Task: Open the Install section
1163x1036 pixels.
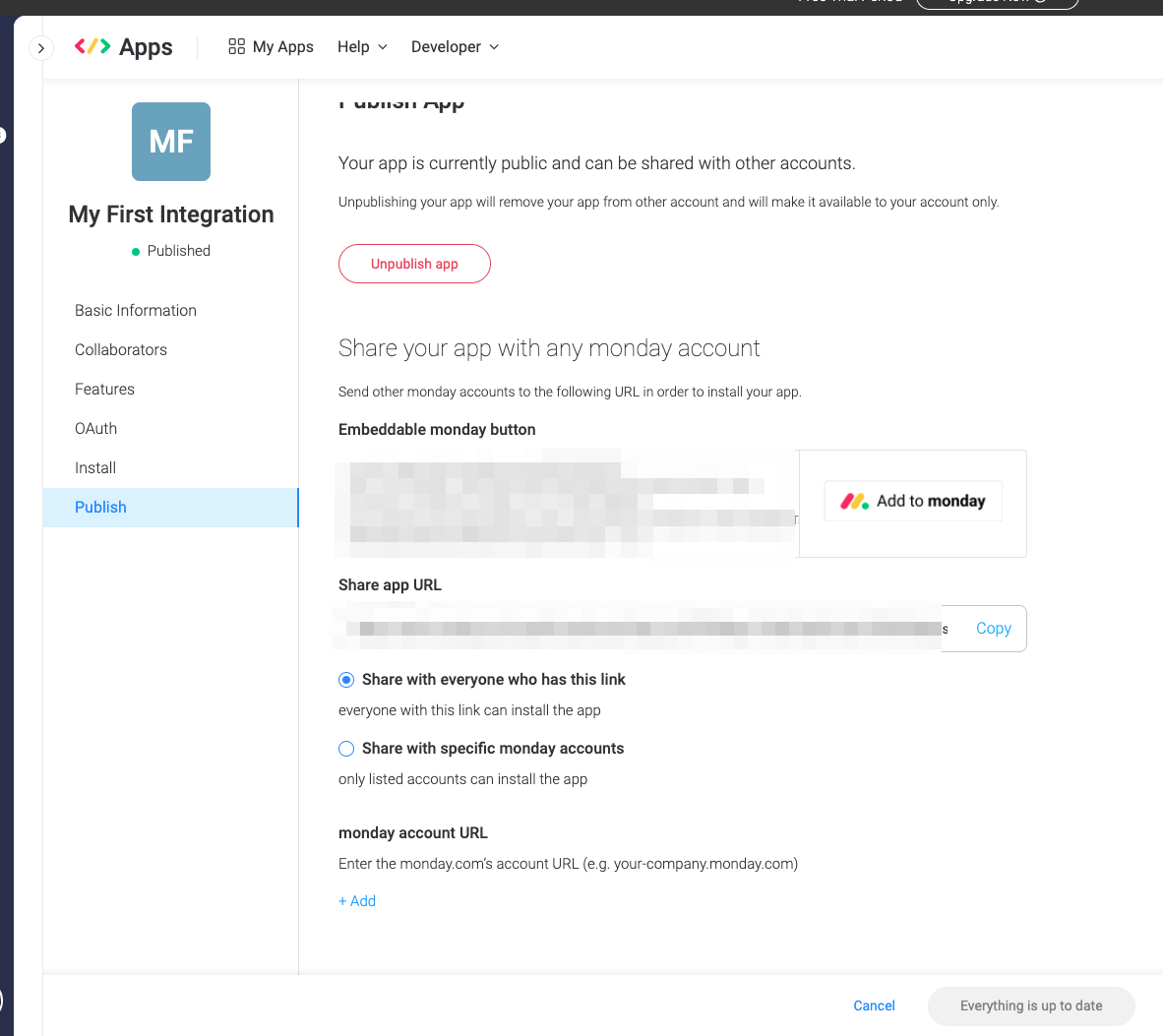Action: coord(95,467)
